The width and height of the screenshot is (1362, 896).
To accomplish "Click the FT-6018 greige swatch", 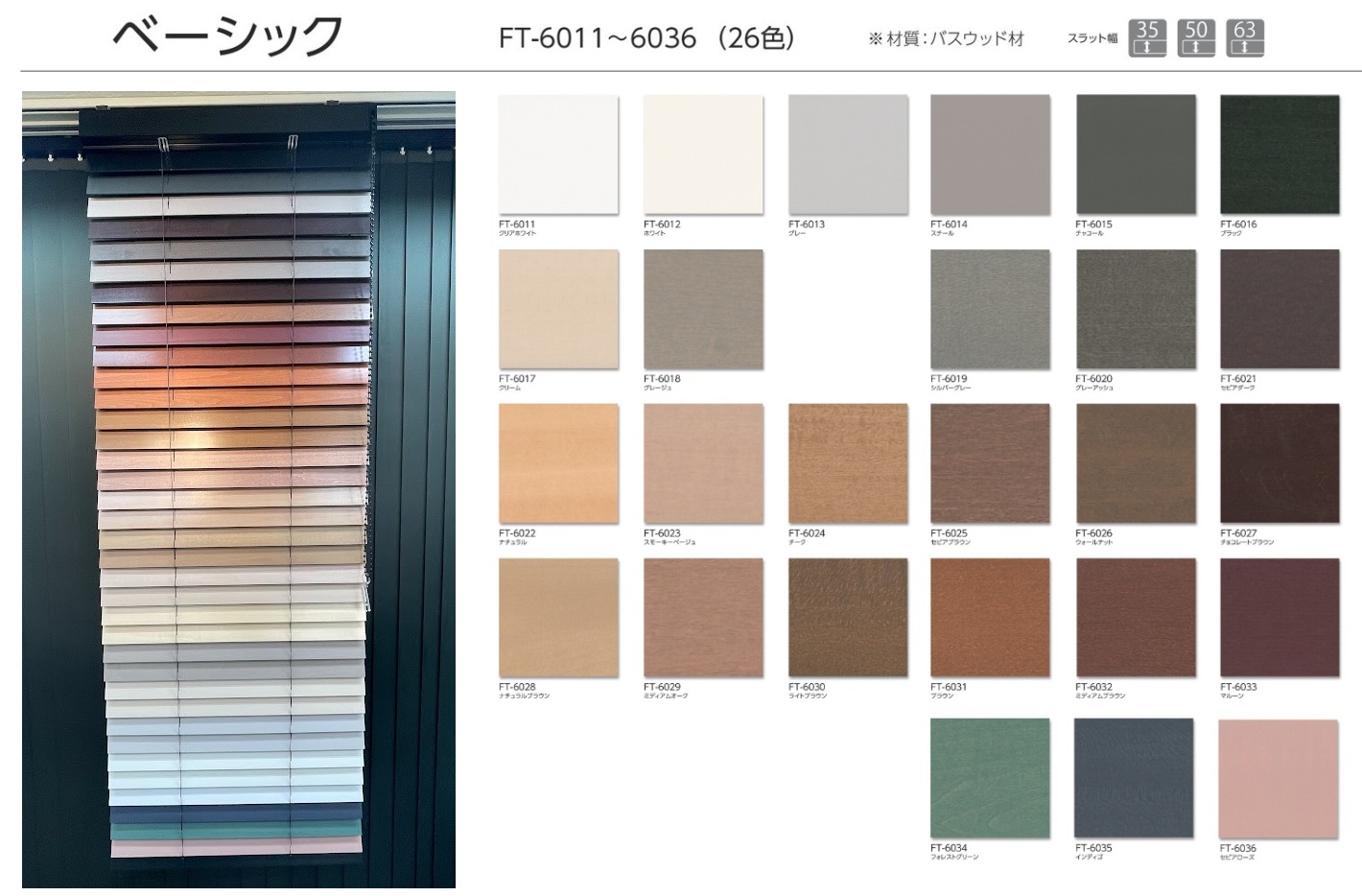I will [703, 310].
